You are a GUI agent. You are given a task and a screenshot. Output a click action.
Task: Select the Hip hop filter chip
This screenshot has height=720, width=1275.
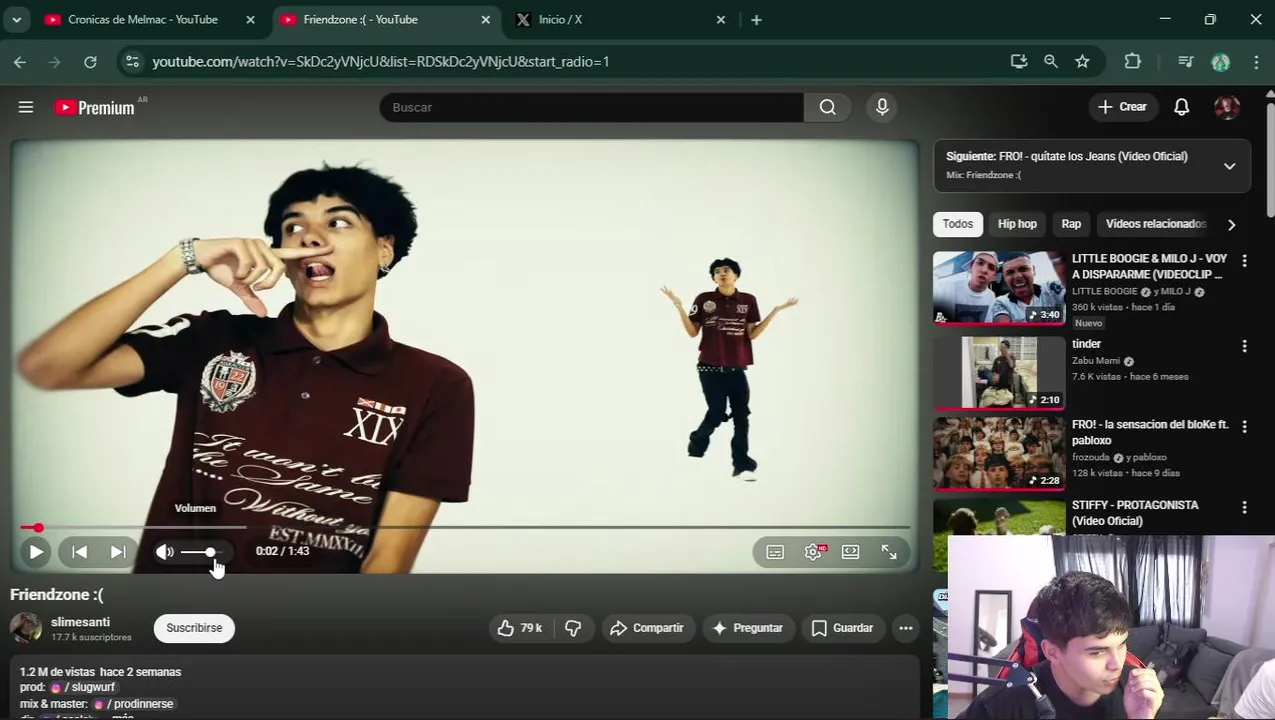pos(1017,224)
